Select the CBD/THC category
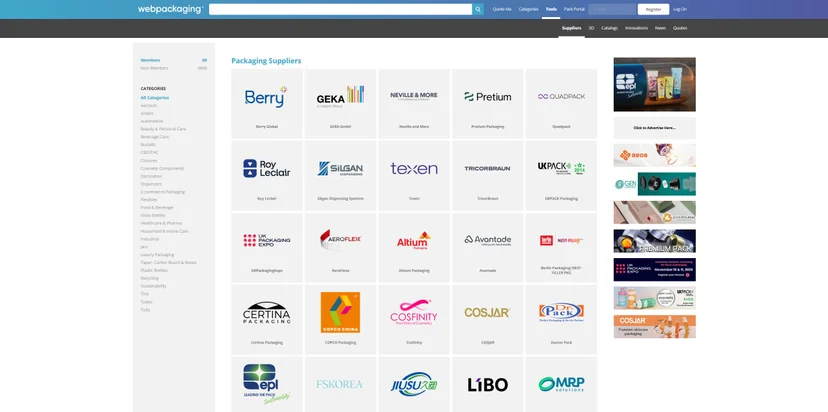 tap(149, 153)
